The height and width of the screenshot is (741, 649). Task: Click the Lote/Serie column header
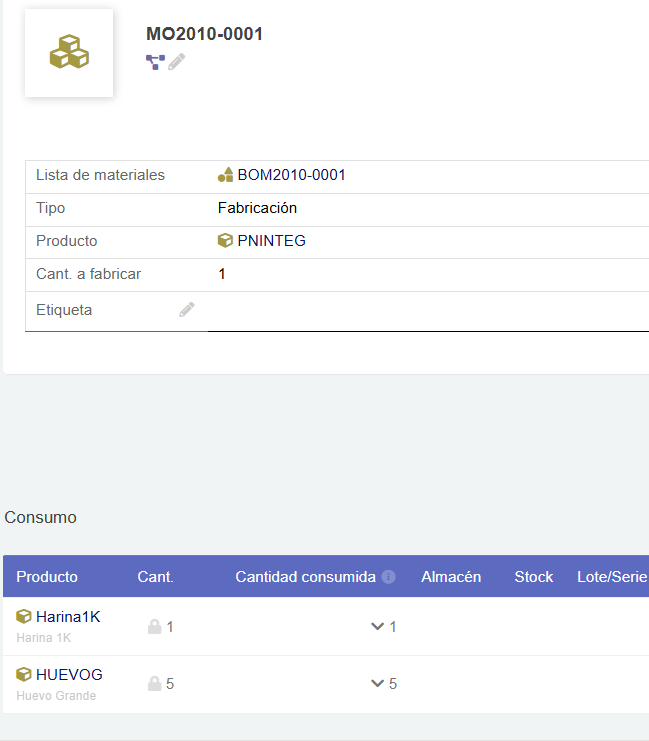coord(612,577)
